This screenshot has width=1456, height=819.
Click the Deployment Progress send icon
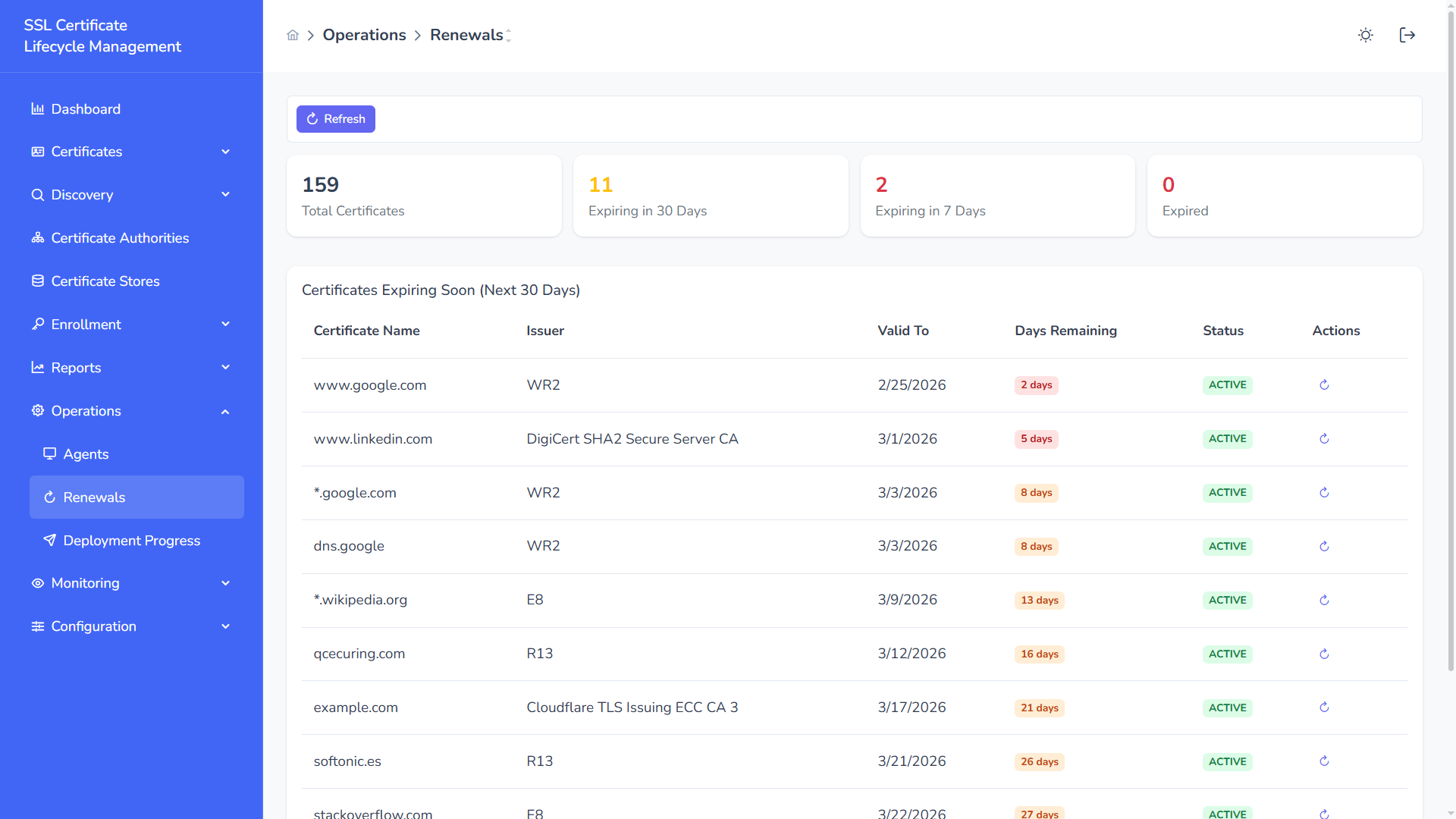coord(49,540)
